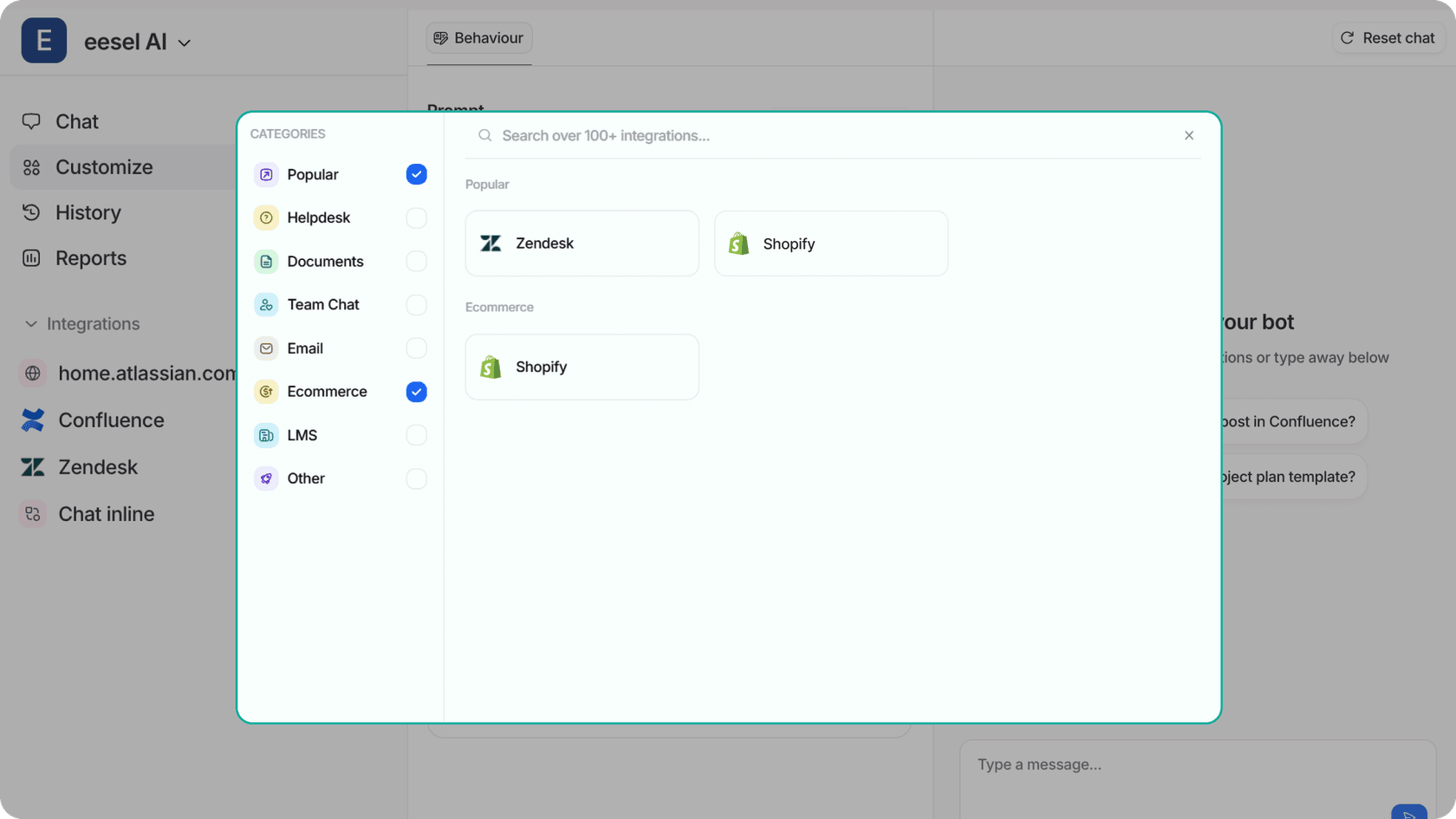The image size is (1456, 819).
Task: Uncheck the Ecommerce category checkbox
Action: coord(416,392)
